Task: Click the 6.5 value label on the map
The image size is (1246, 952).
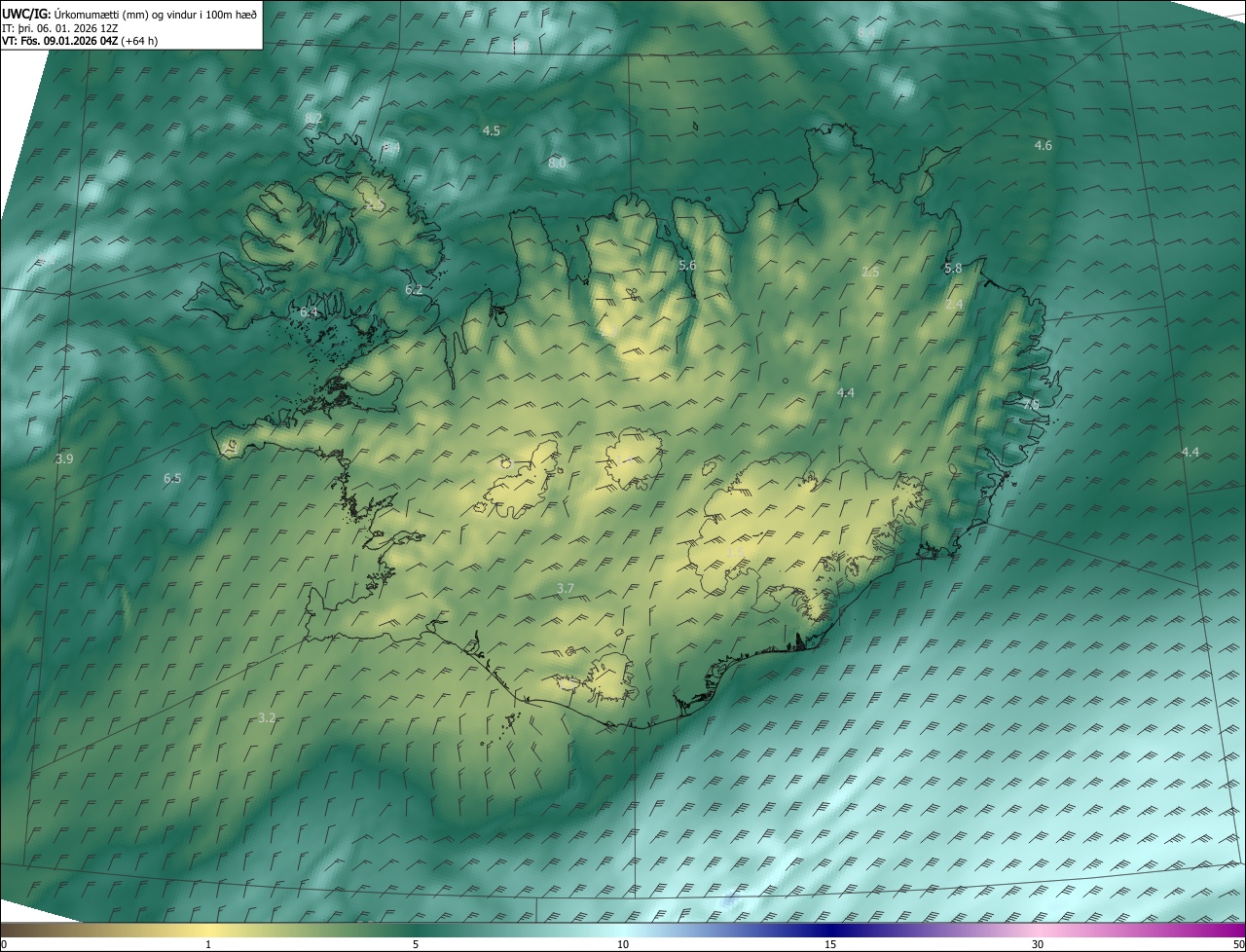Action: [172, 478]
